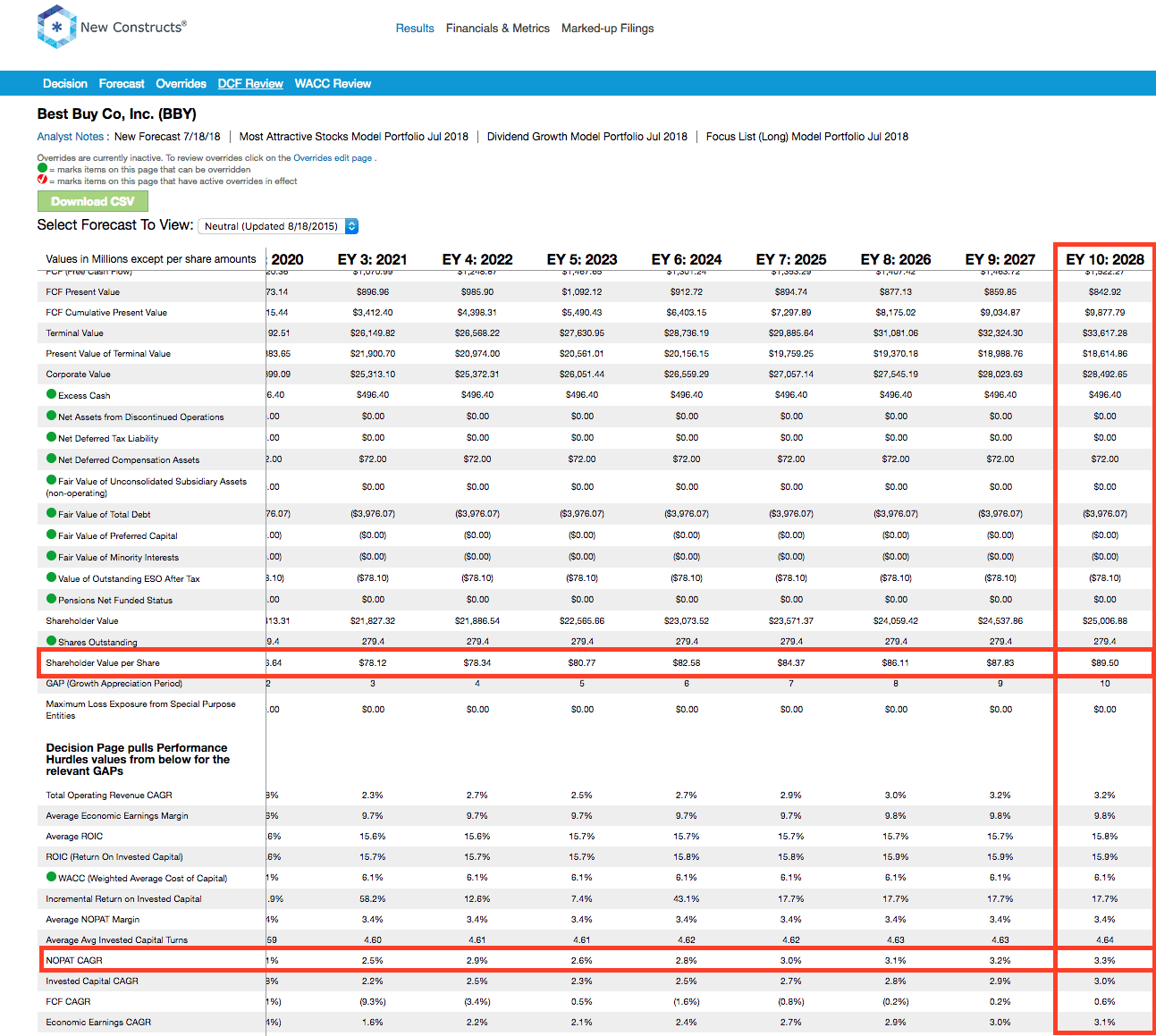Click the red checkmark active overrides legend icon

click(x=42, y=180)
